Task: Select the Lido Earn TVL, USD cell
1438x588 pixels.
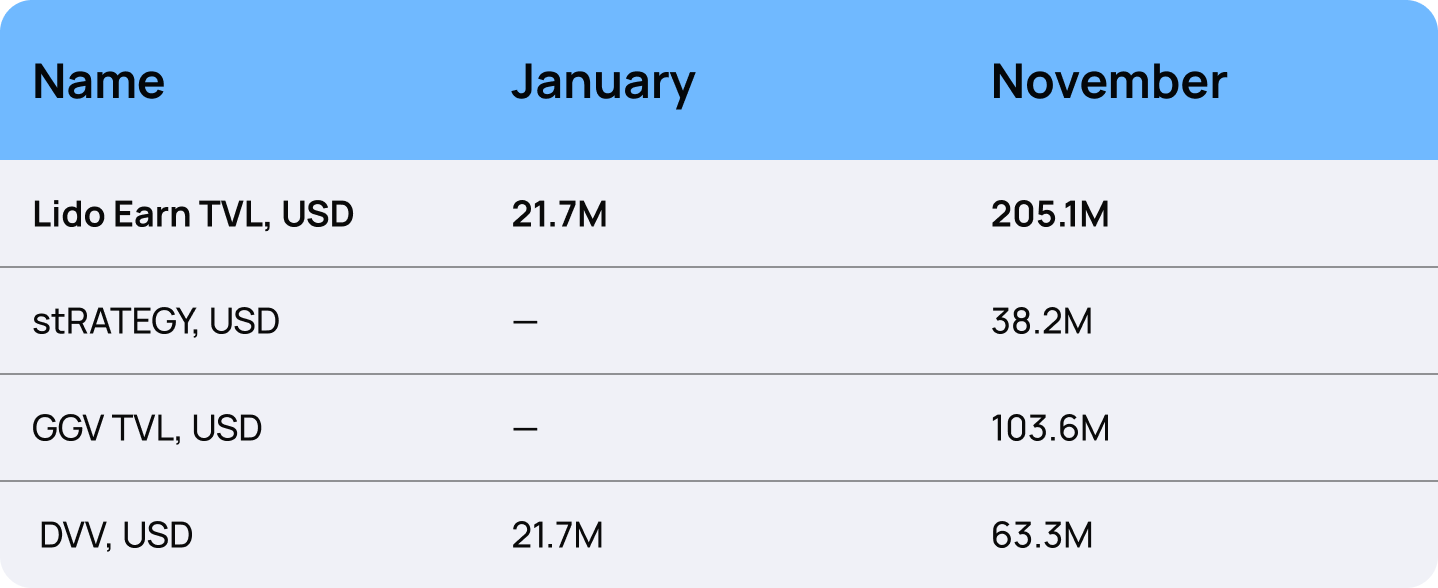Action: 193,215
